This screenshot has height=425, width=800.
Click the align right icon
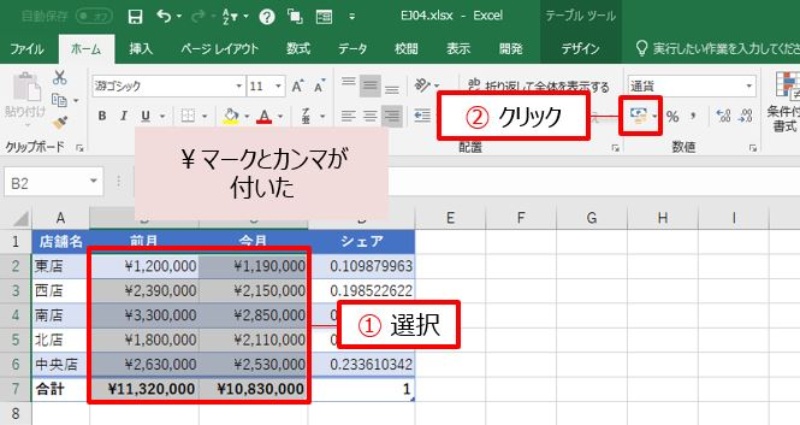point(392,116)
